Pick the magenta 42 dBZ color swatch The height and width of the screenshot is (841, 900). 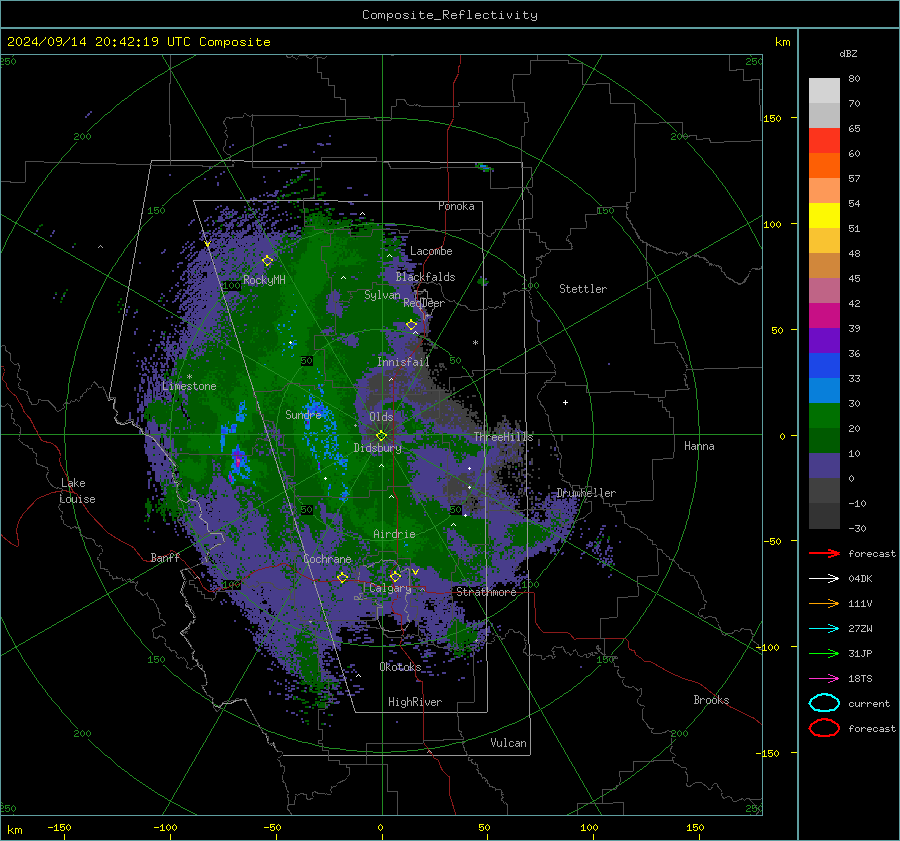pos(824,316)
